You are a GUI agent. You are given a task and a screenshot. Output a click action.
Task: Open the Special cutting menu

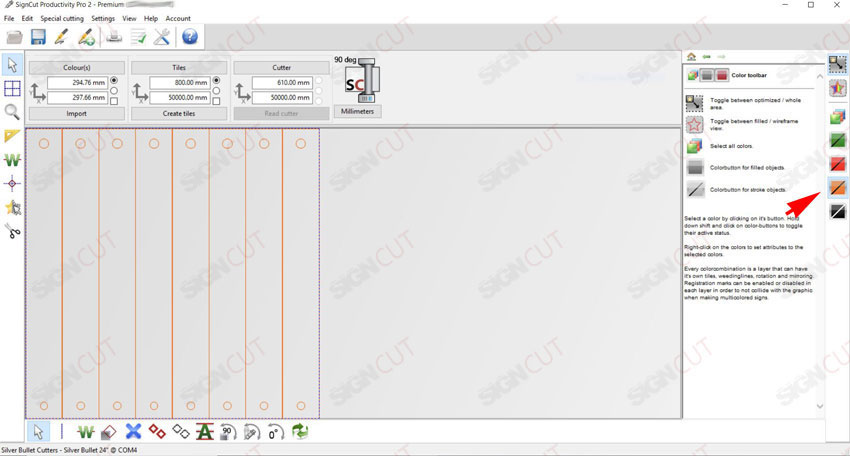point(62,18)
